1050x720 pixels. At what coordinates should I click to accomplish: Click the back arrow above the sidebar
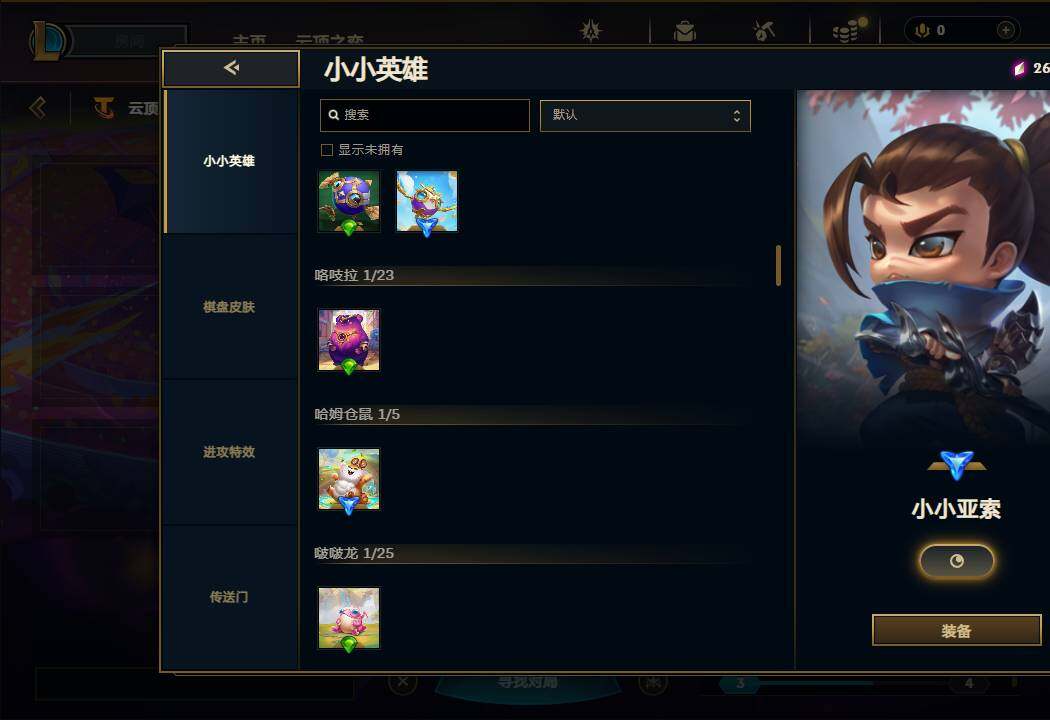[230, 68]
